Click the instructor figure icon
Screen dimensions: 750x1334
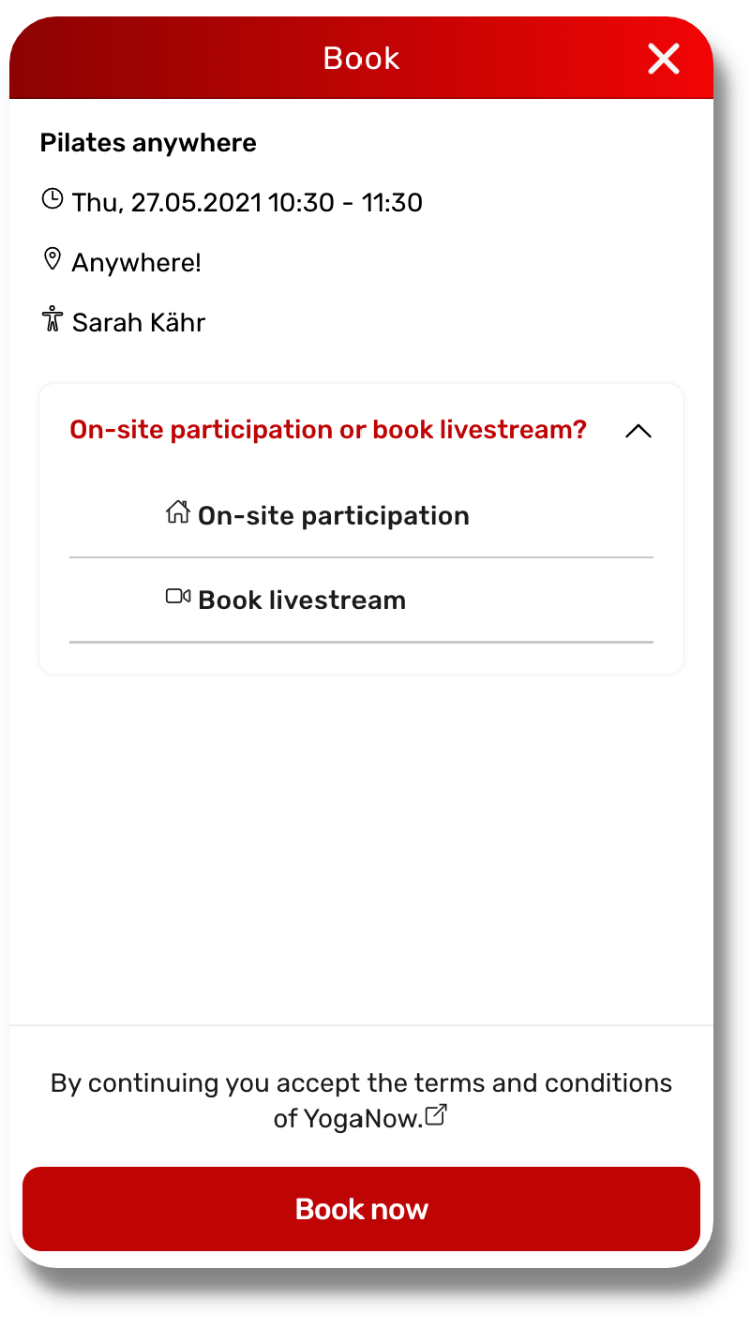(x=52, y=320)
